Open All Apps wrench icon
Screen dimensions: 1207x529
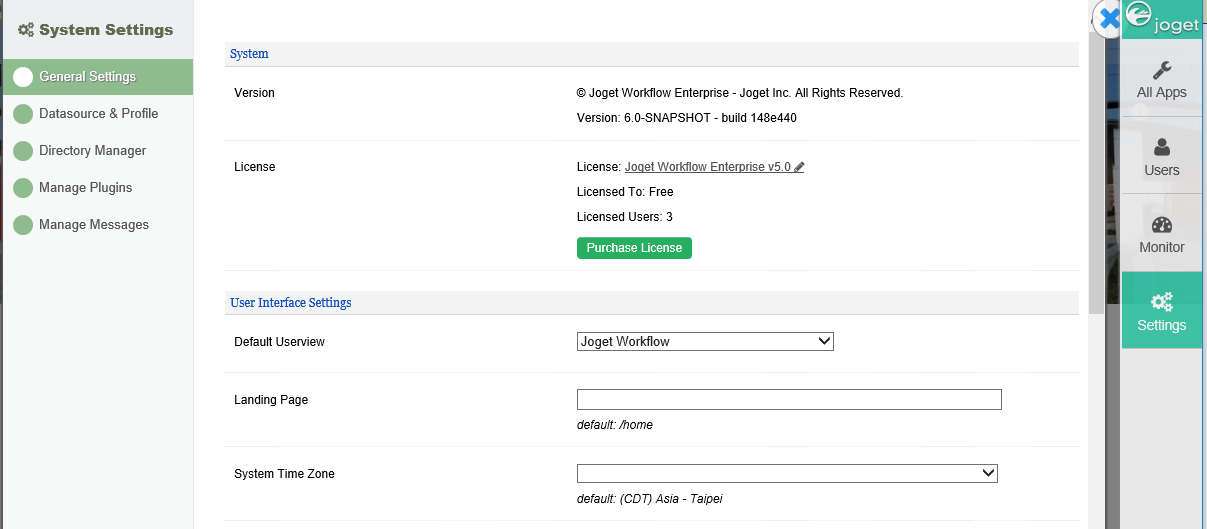[x=1161, y=70]
